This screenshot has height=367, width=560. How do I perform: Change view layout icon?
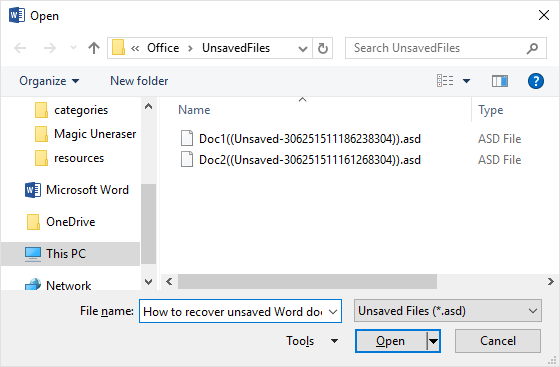(445, 81)
